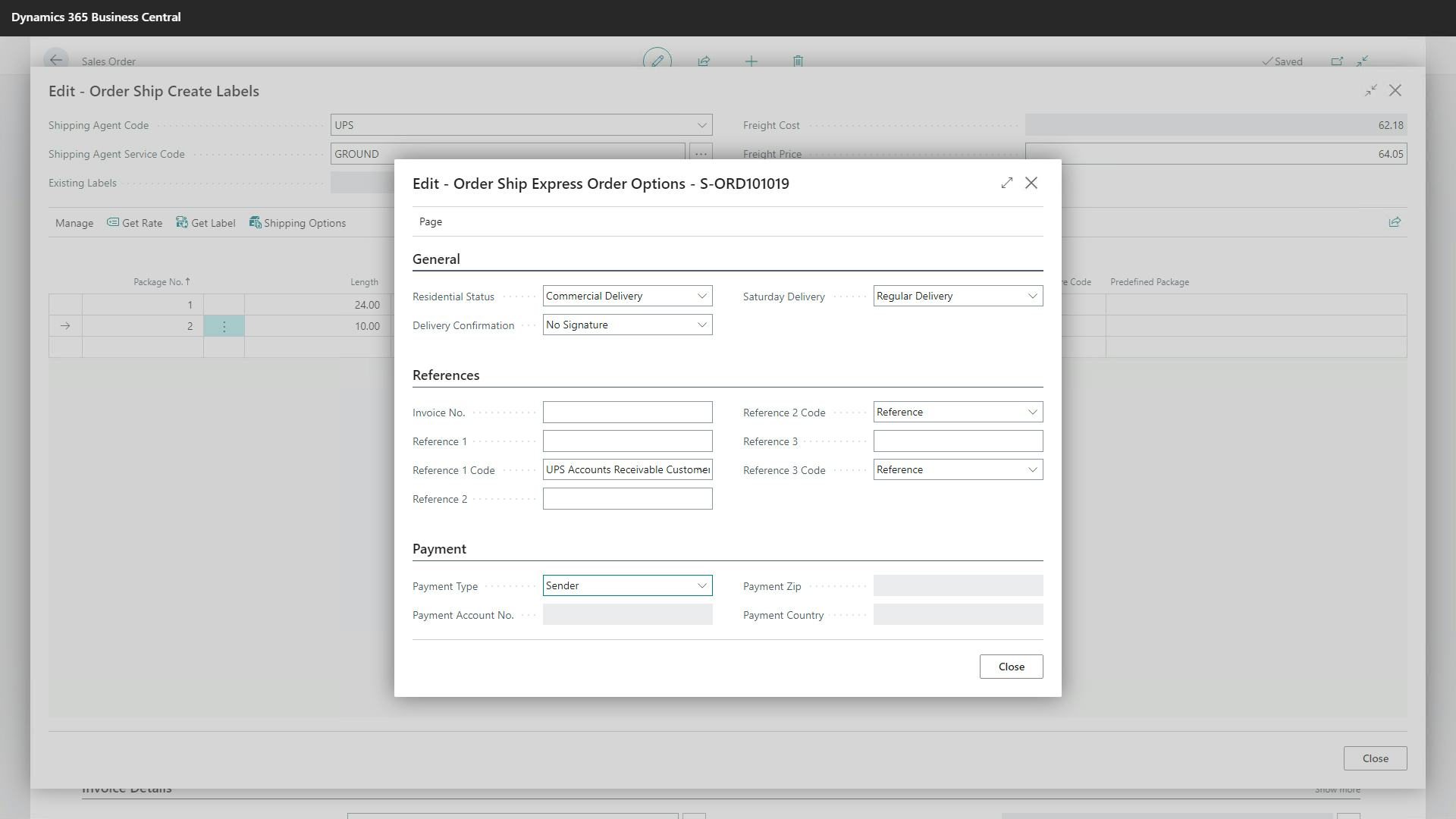The height and width of the screenshot is (819, 1456).
Task: Click Close at the bottom right
Action: point(1375,758)
